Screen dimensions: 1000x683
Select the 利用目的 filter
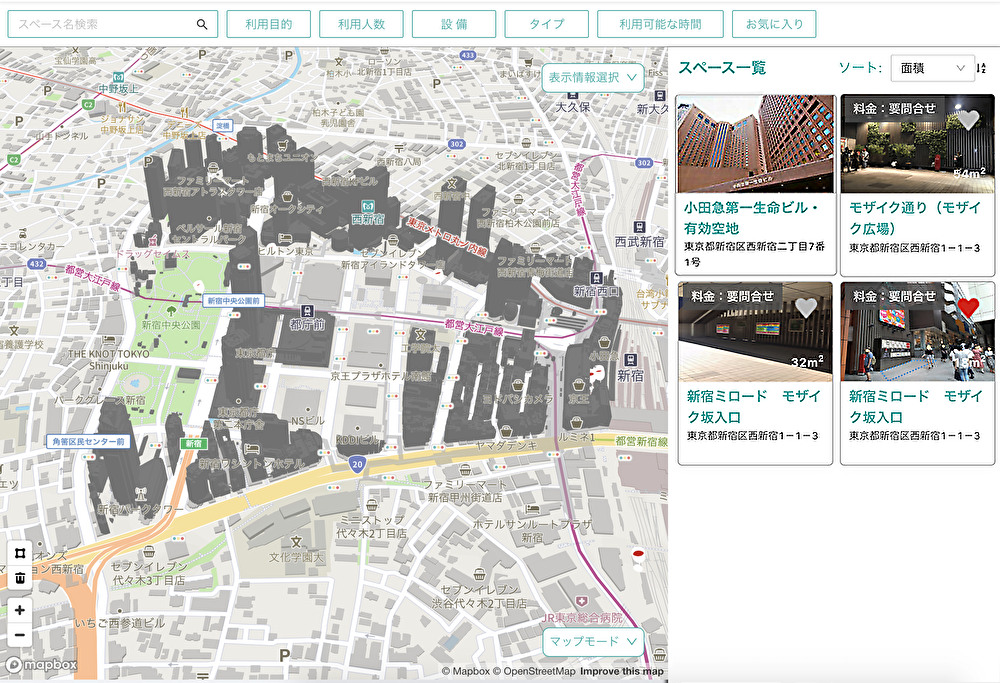[x=270, y=23]
